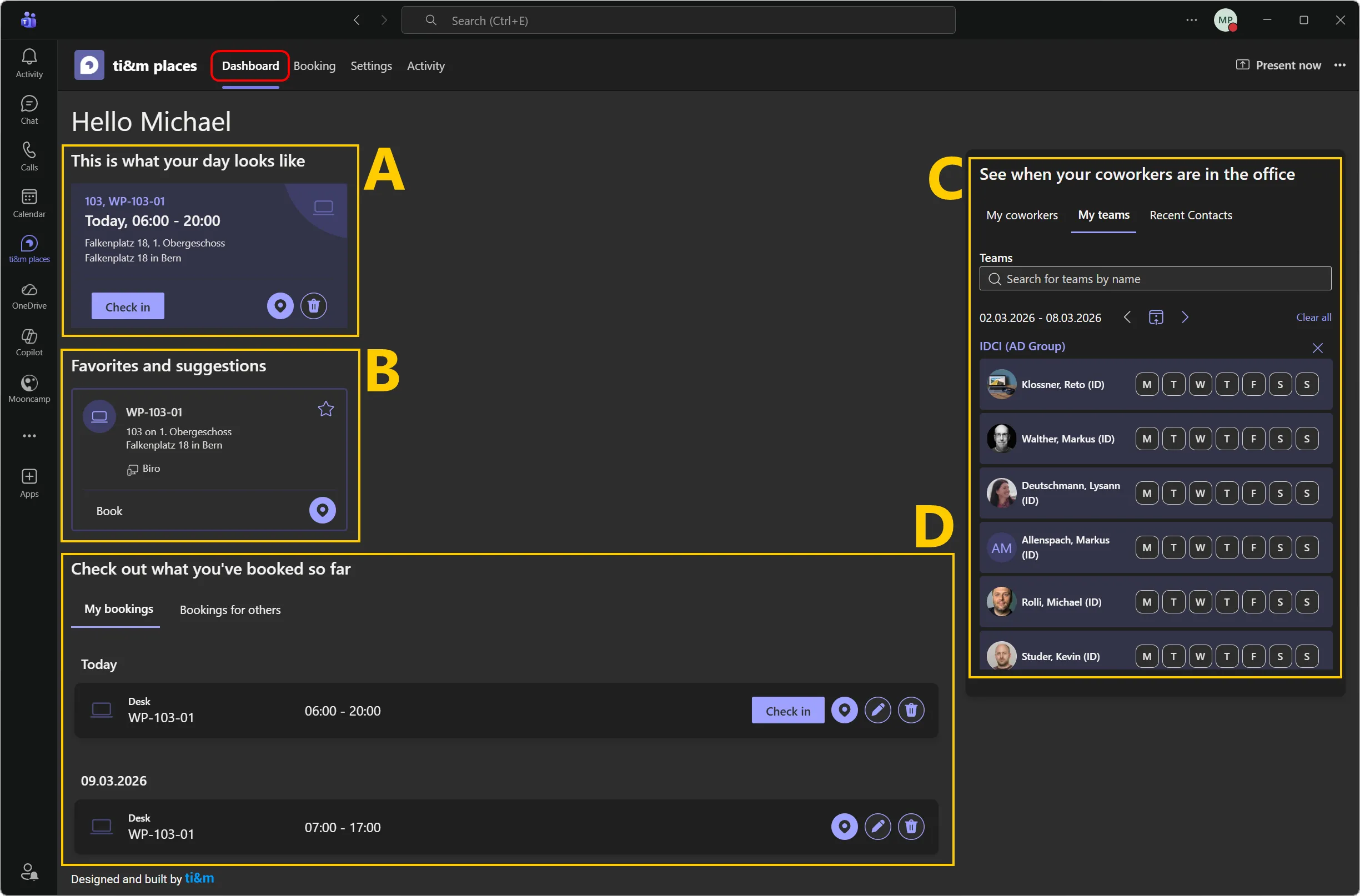Show location for 06:00 - 20:00 booking
The height and width of the screenshot is (896, 1360).
(x=844, y=710)
